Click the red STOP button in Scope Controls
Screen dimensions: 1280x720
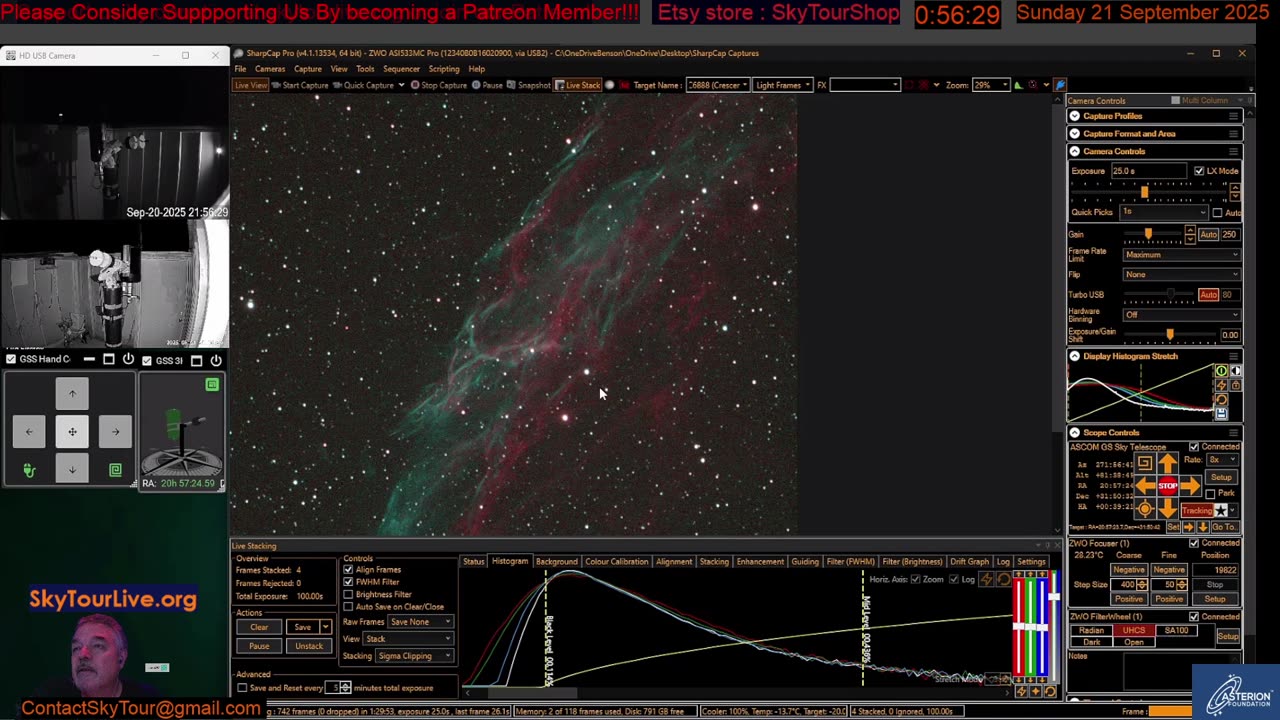[x=1168, y=486]
